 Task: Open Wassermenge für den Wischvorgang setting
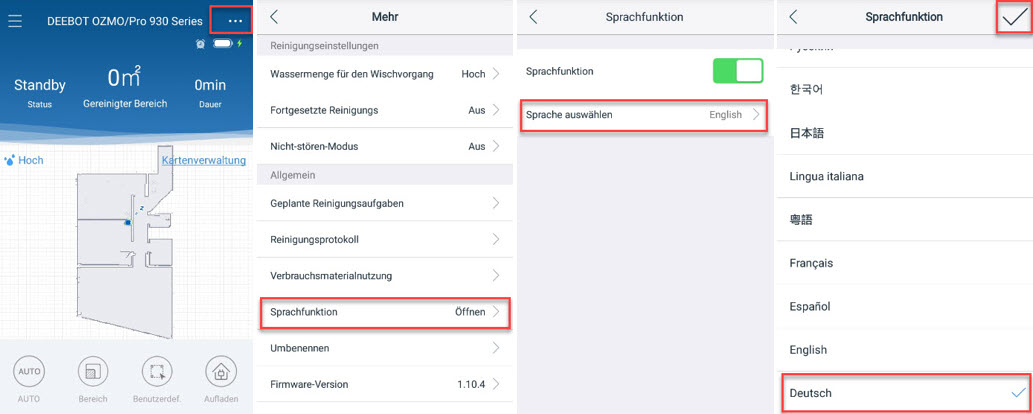tap(383, 74)
